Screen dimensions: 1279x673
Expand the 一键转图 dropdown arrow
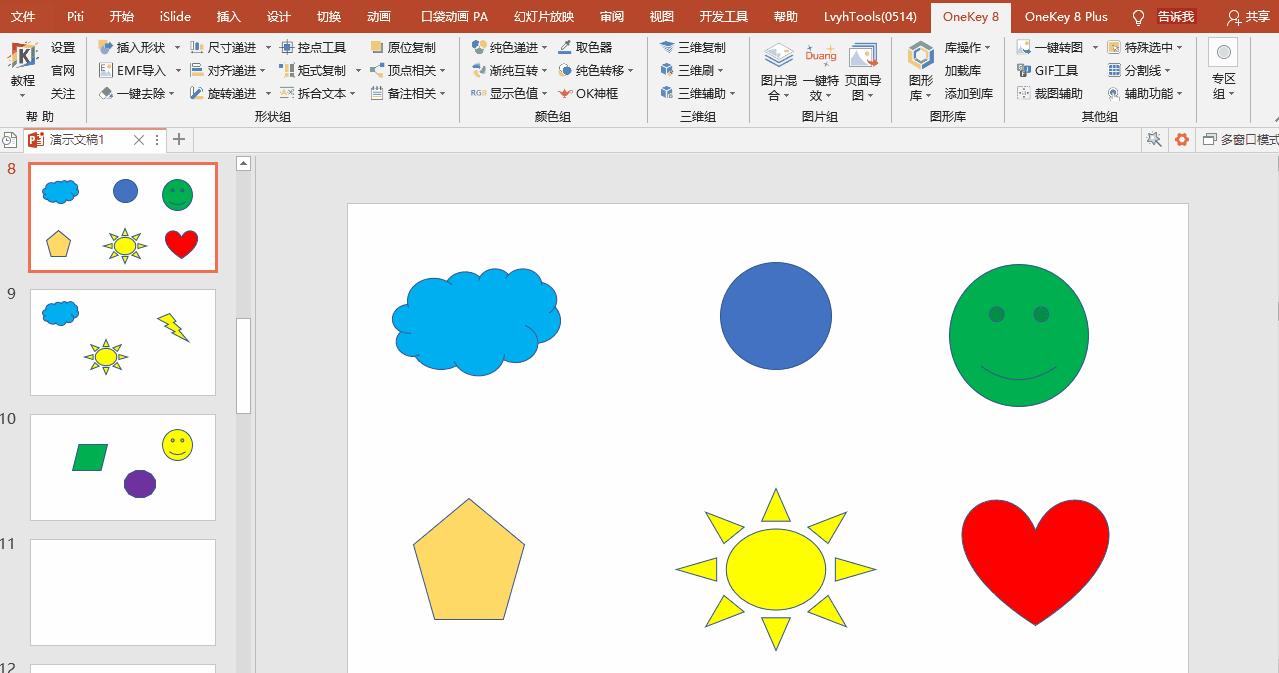tap(1095, 47)
